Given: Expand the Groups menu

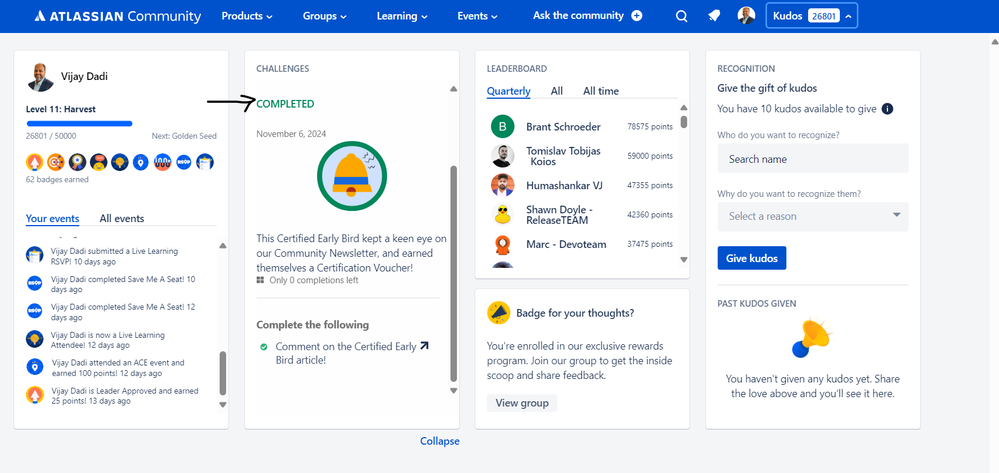Looking at the screenshot, I should (x=324, y=16).
